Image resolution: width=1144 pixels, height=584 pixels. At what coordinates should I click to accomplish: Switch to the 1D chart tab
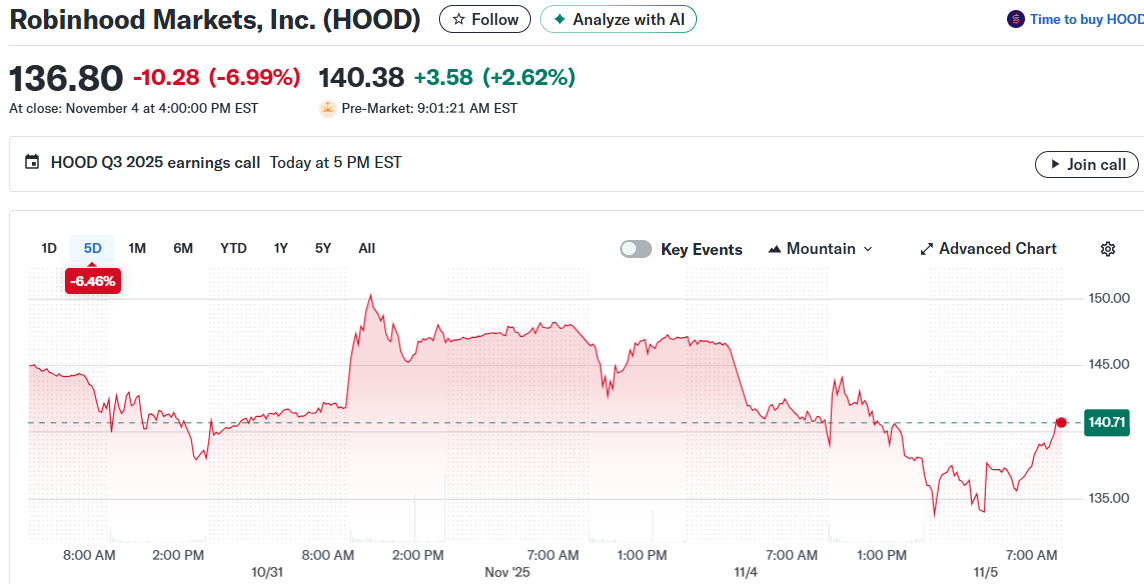tap(48, 248)
